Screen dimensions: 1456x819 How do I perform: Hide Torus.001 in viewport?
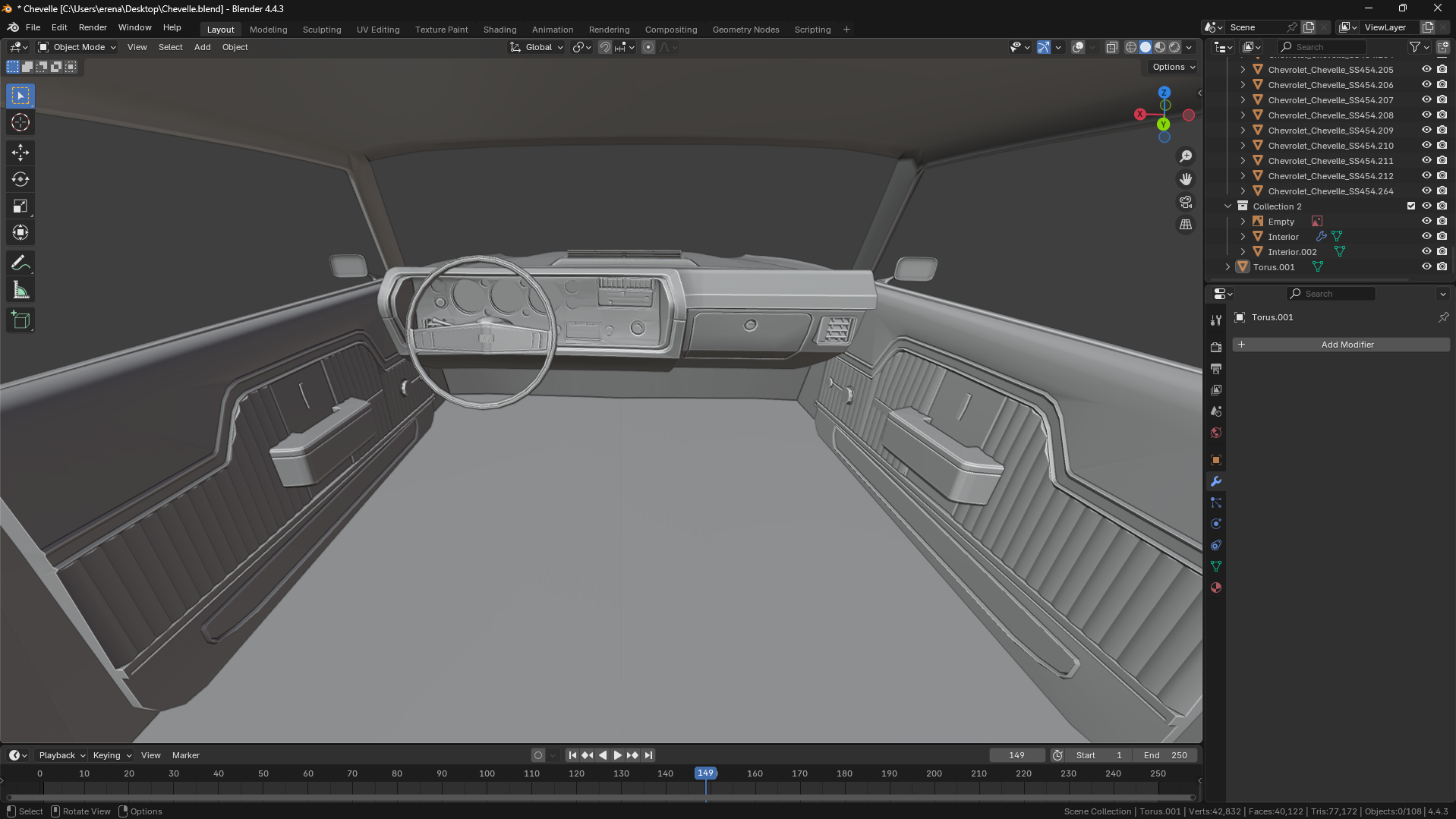click(1426, 267)
